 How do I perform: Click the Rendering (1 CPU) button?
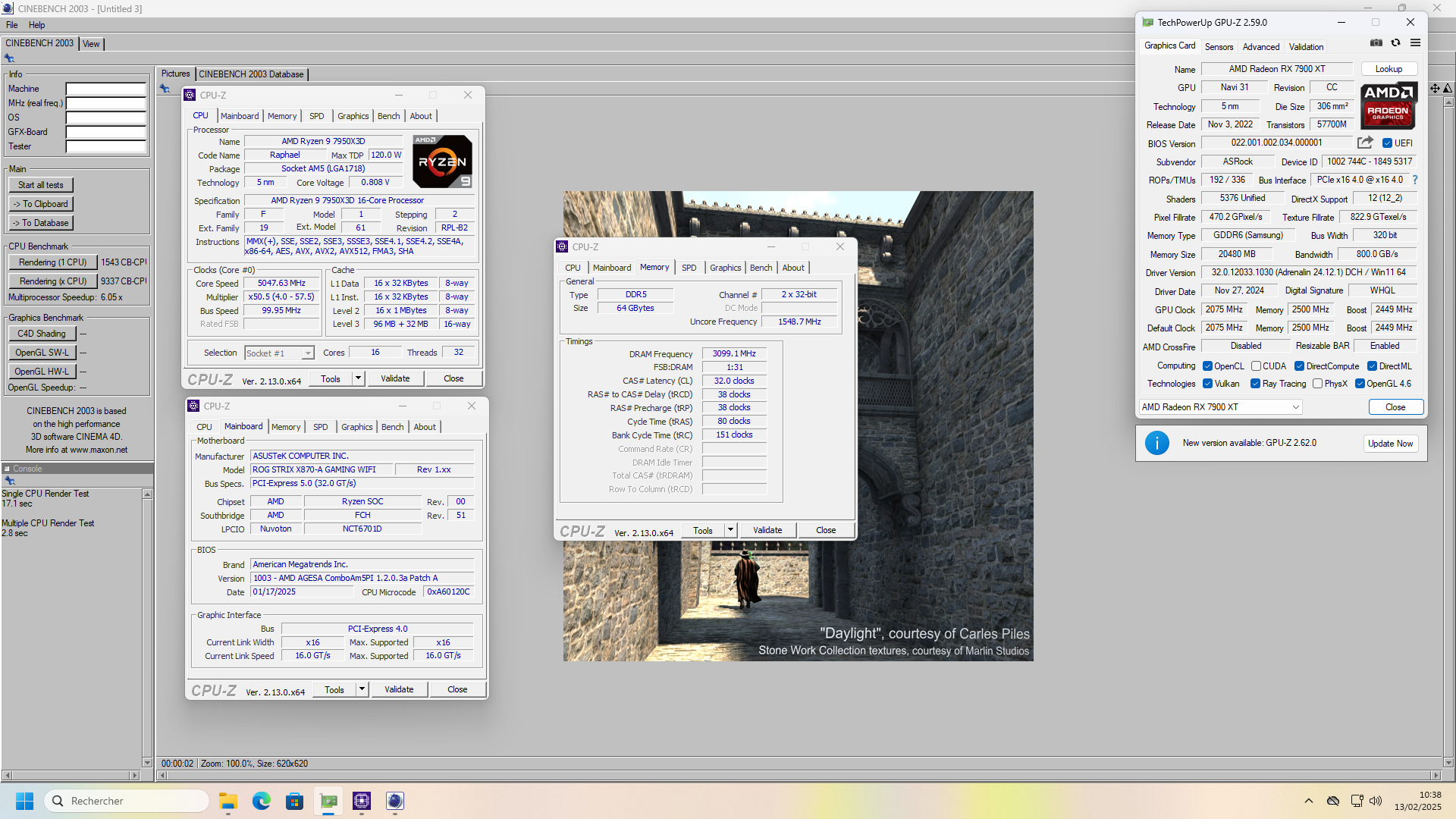pos(53,262)
